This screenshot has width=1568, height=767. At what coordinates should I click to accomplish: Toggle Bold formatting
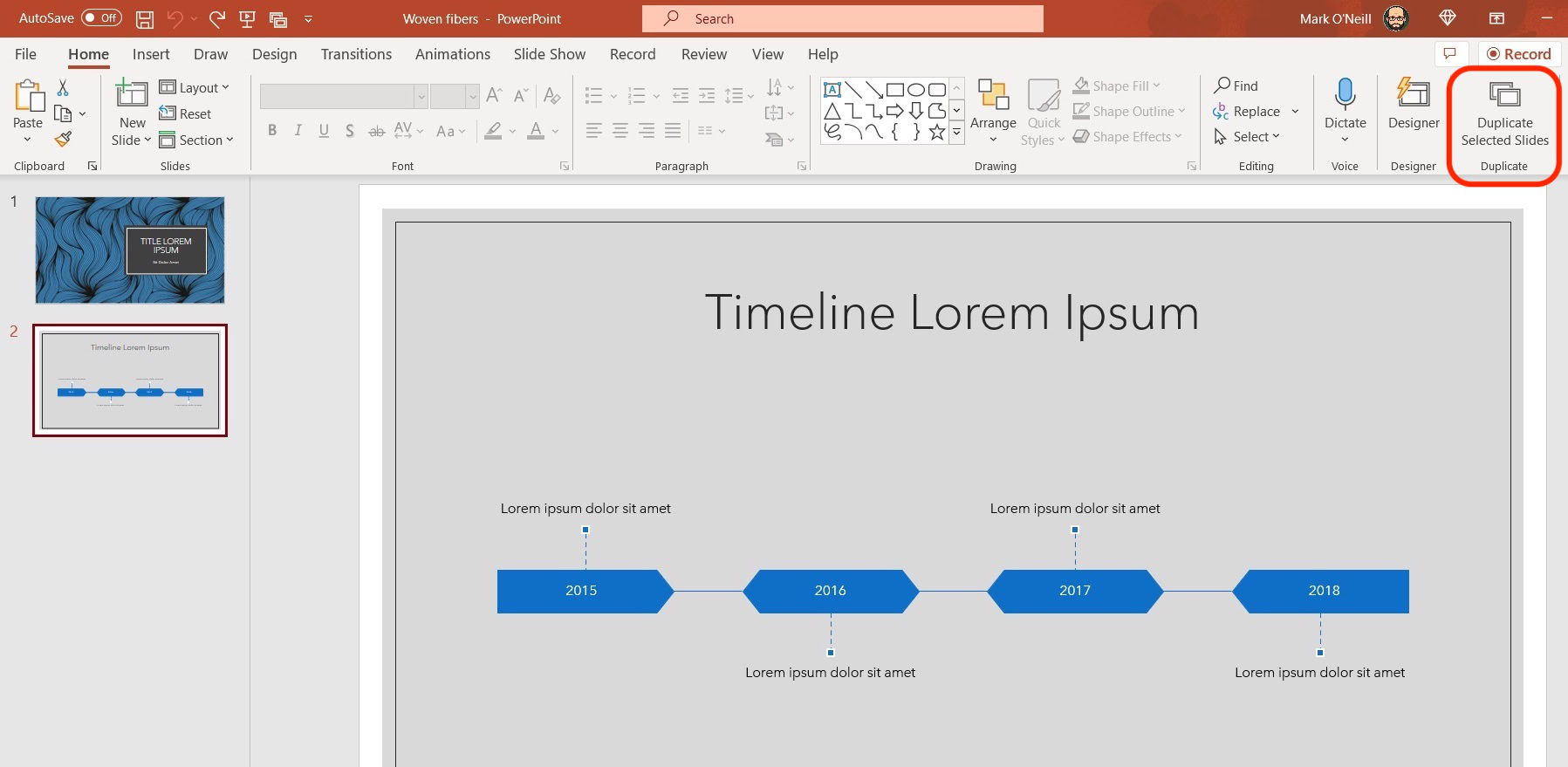coord(272,131)
